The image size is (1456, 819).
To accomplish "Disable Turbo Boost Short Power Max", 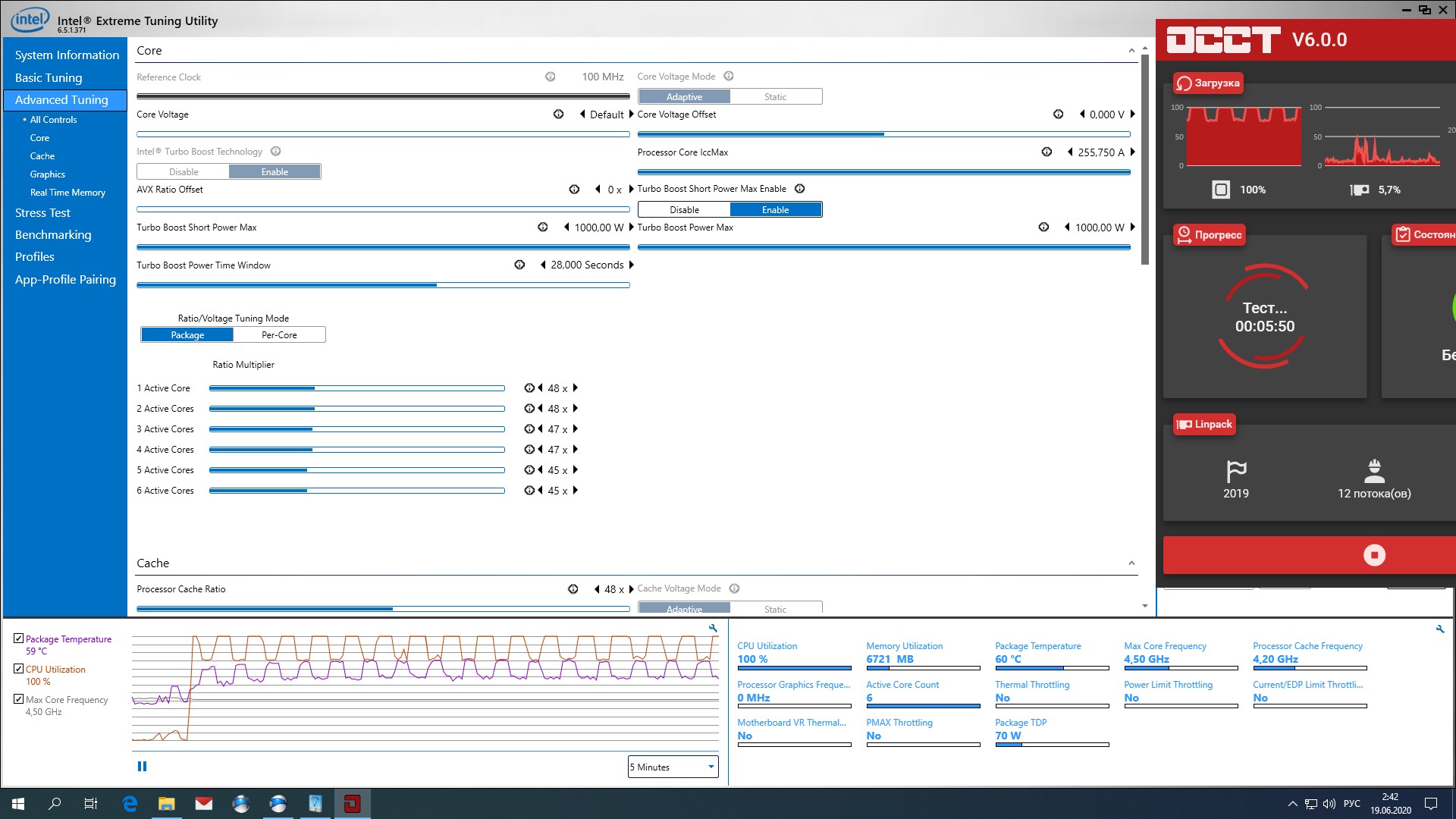I will pyautogui.click(x=684, y=210).
